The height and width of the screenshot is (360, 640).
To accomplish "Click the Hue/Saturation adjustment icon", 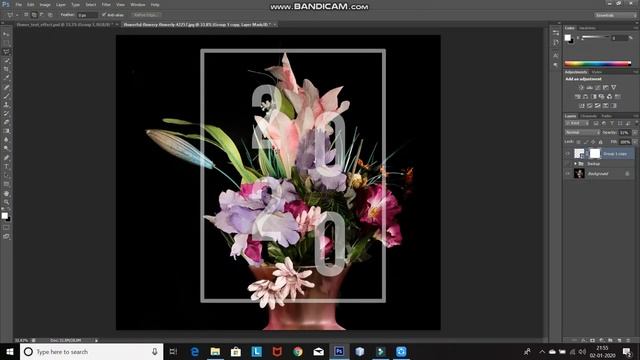I will [x=577, y=97].
